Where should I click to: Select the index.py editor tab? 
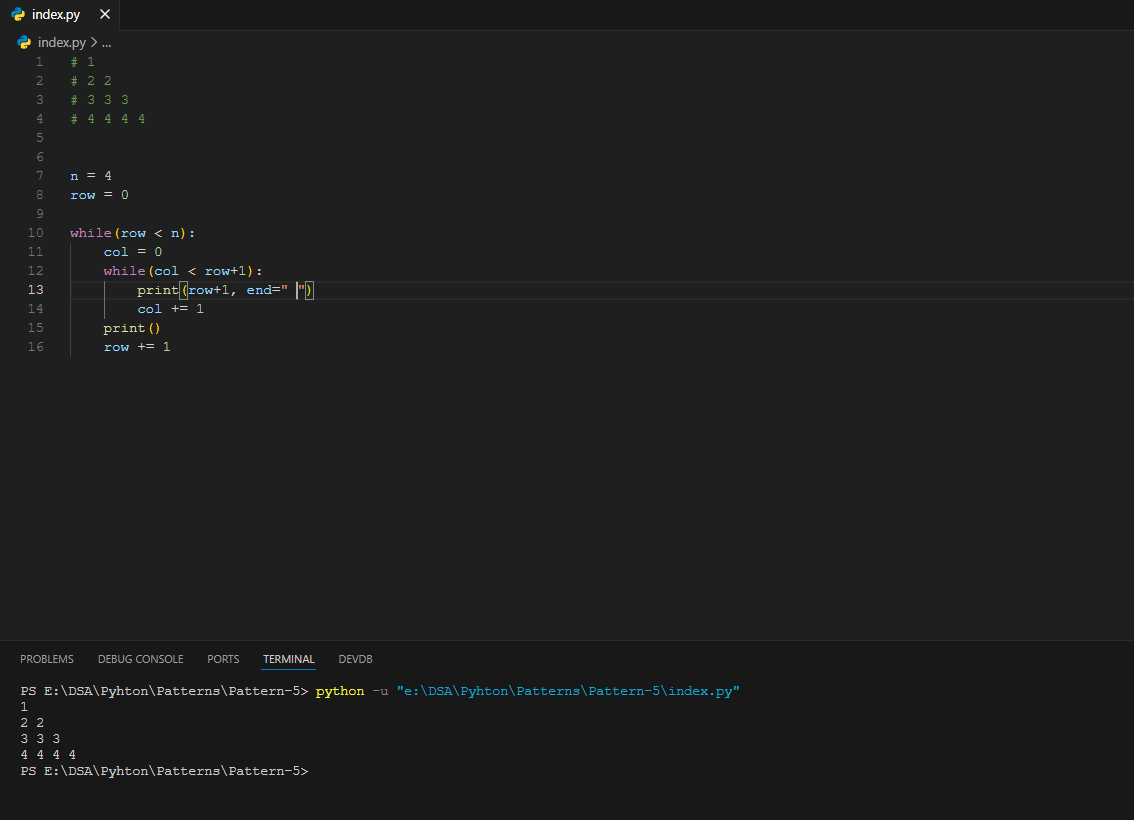[x=59, y=14]
